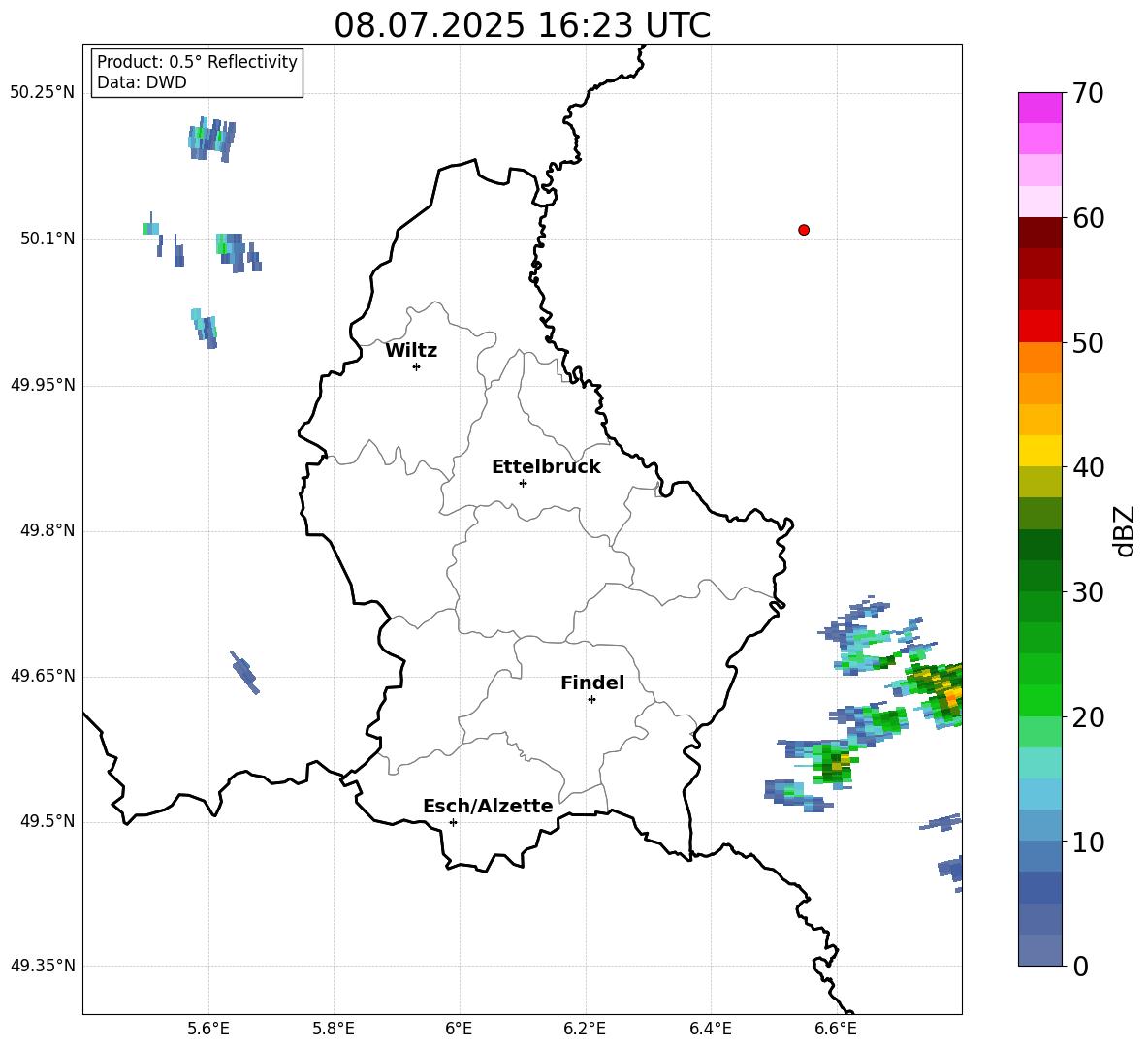Click the dBZ colorbar axis label
This screenshot has height=1048, width=1148.
click(x=1124, y=530)
